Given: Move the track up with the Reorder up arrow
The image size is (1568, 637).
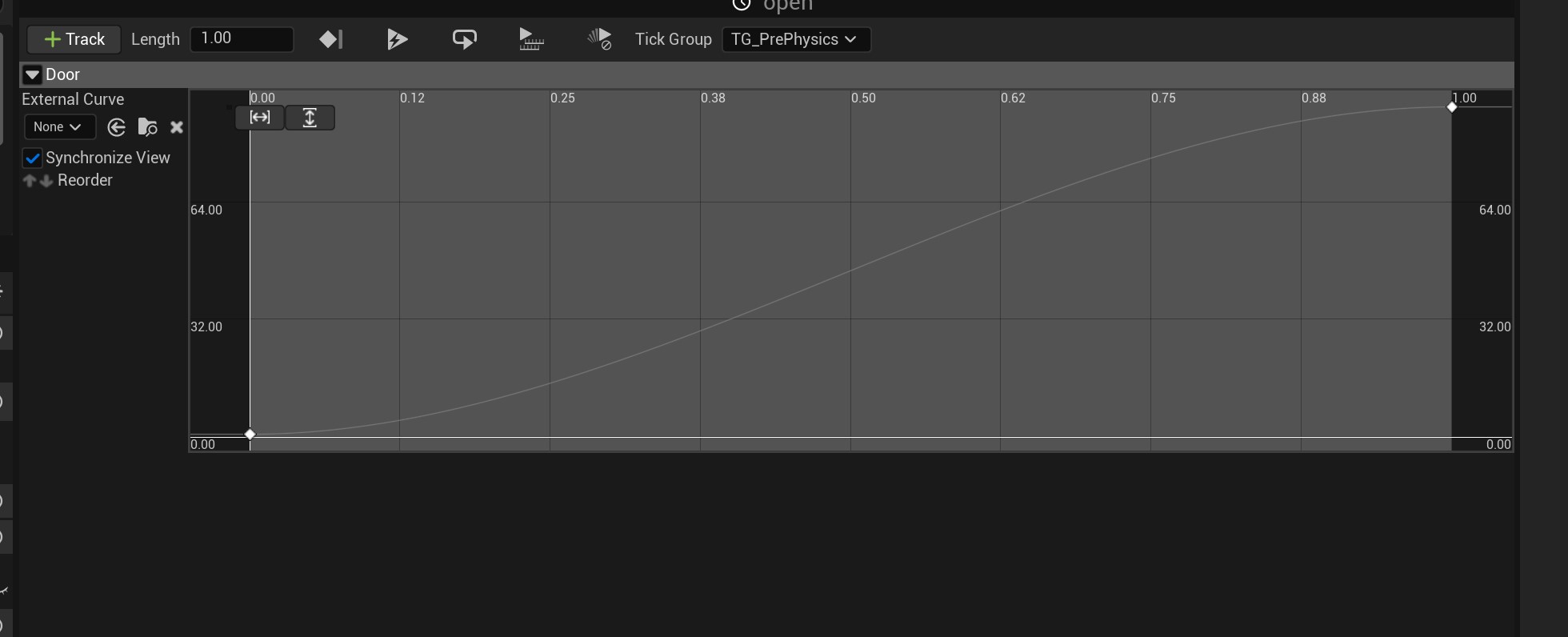Looking at the screenshot, I should coord(30,181).
